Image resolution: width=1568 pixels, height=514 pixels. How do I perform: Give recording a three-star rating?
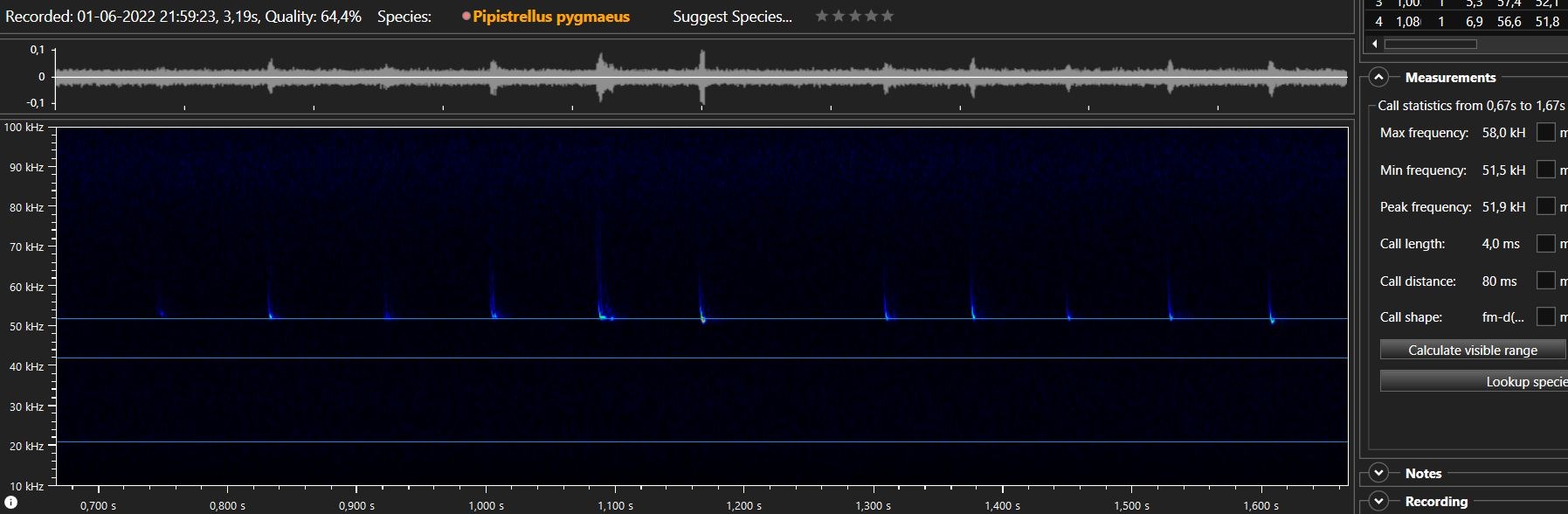[854, 16]
